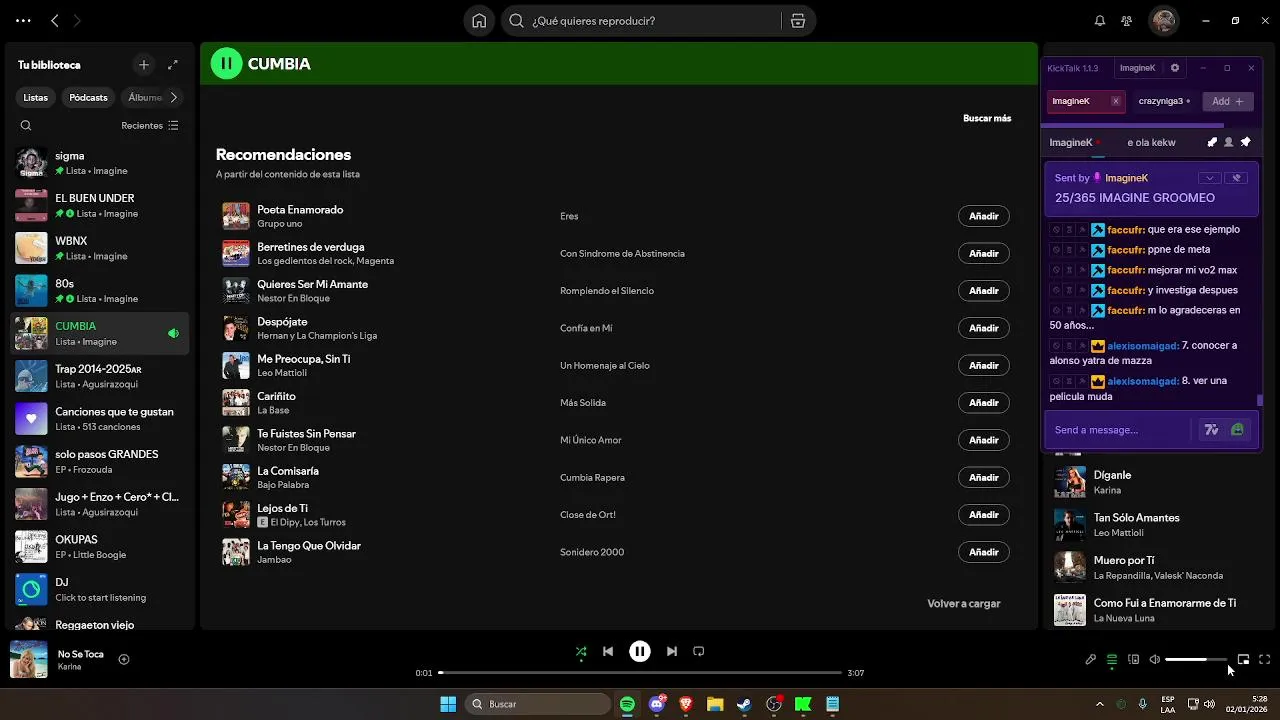The height and width of the screenshot is (720, 1280).
Task: Skip to next track
Action: (x=672, y=651)
